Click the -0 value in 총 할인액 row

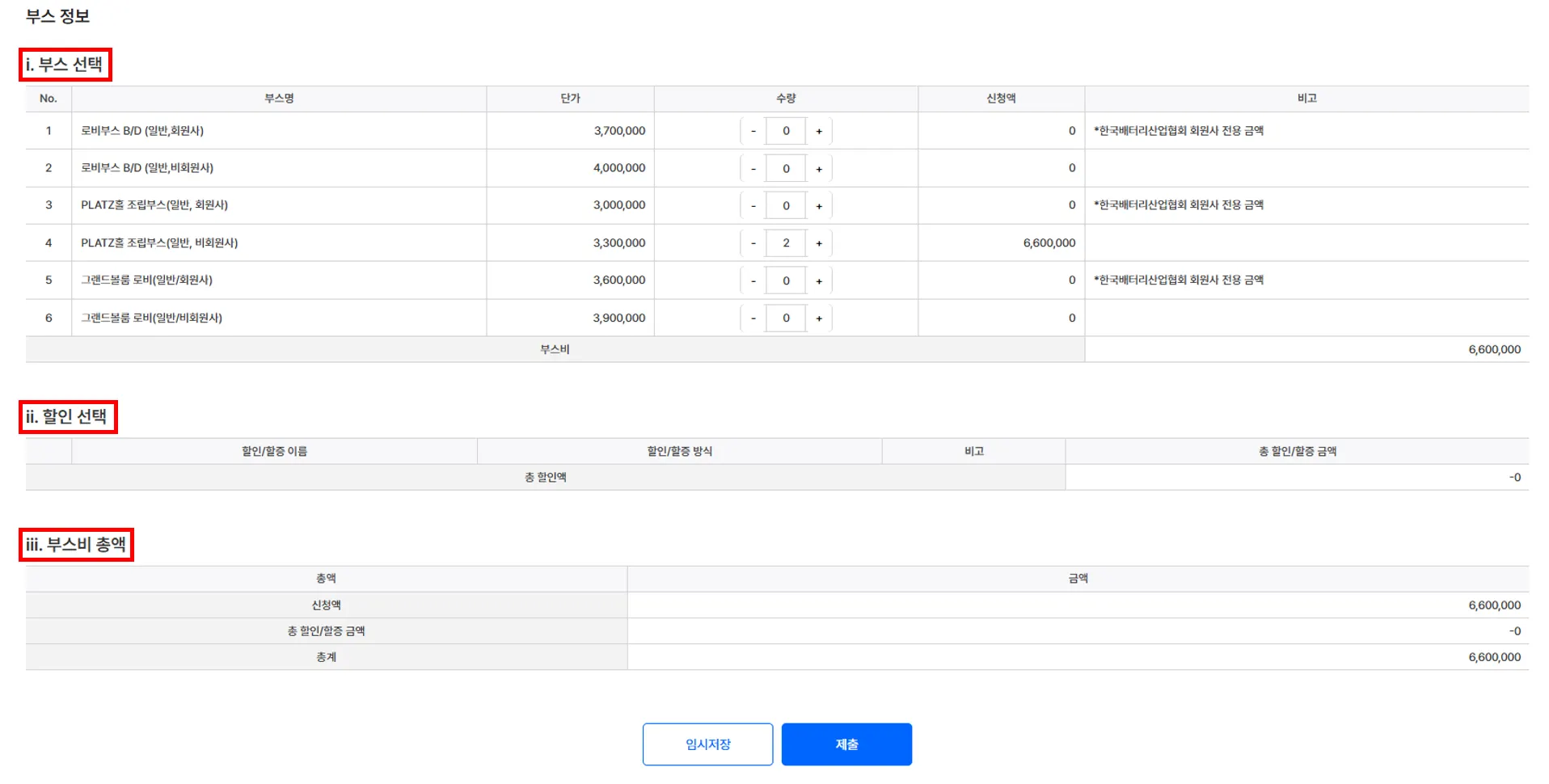(1514, 477)
